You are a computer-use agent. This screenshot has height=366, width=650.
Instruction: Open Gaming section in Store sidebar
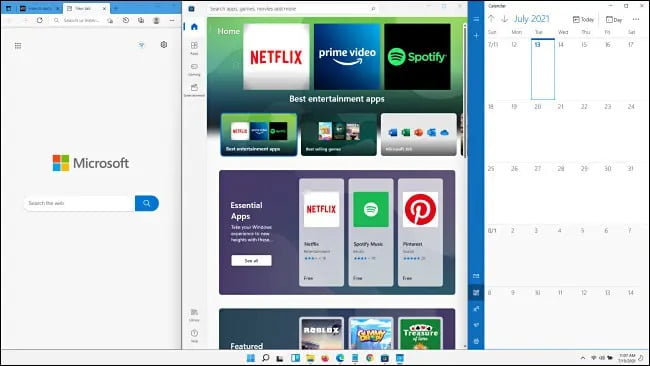coord(194,69)
